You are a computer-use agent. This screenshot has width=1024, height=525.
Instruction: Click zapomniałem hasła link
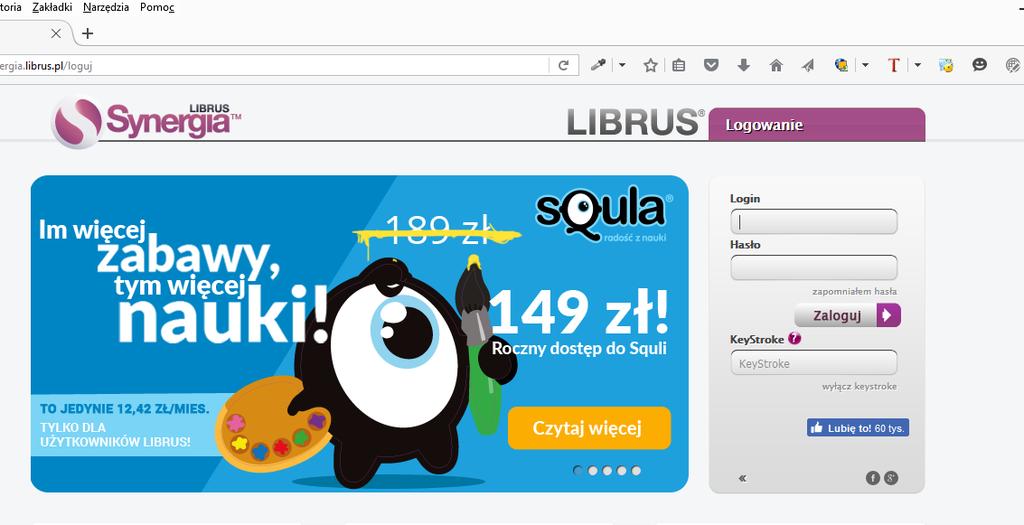854,292
